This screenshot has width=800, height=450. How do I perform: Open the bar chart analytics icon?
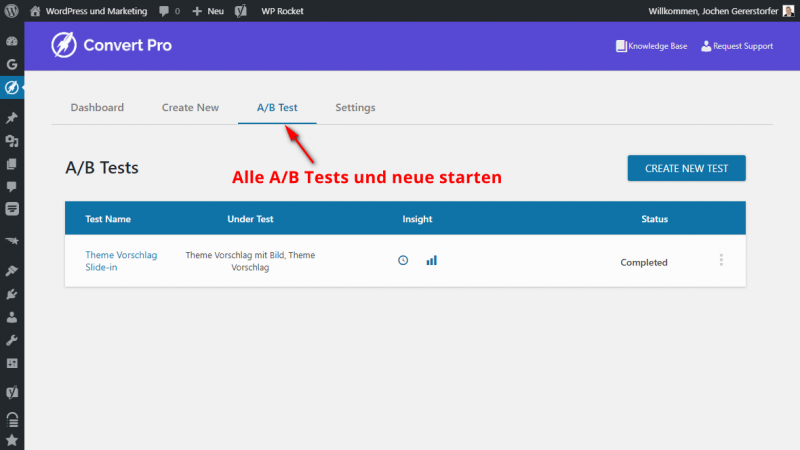[x=431, y=260]
